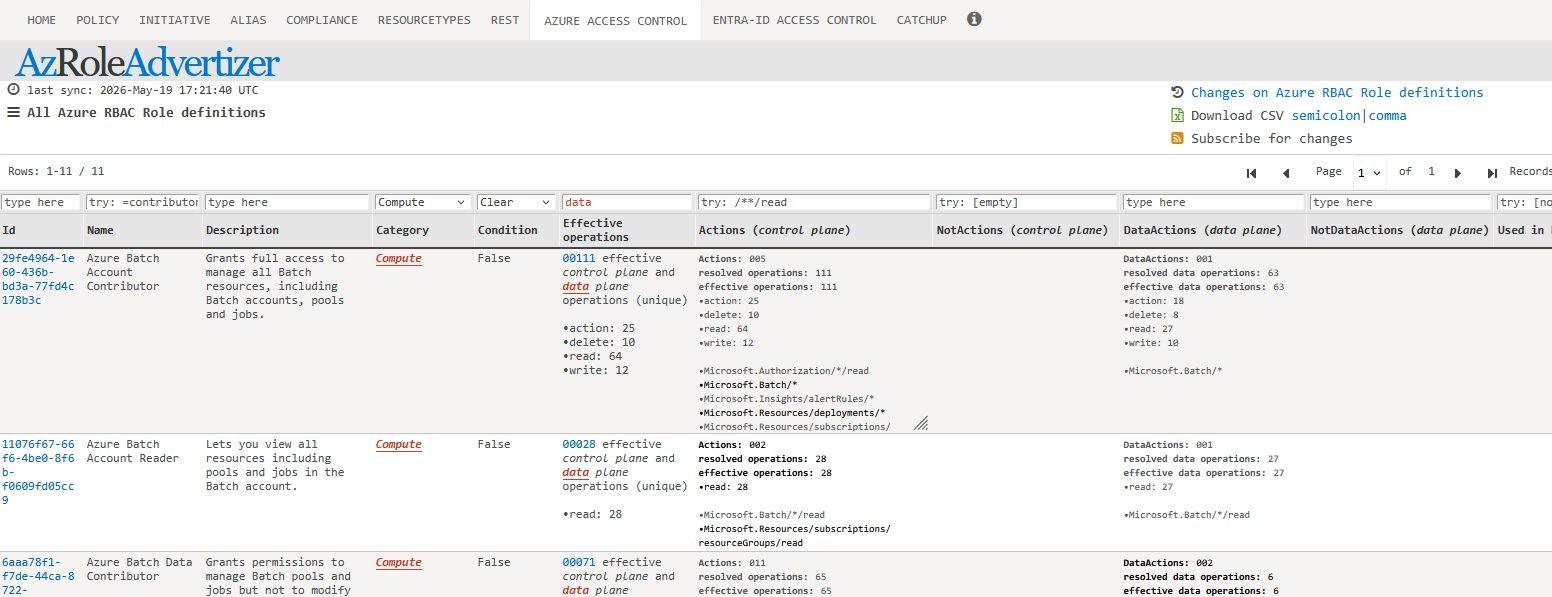Screen dimensions: 1552x597
Task: Sort by the Condition column header
Action: tap(507, 230)
